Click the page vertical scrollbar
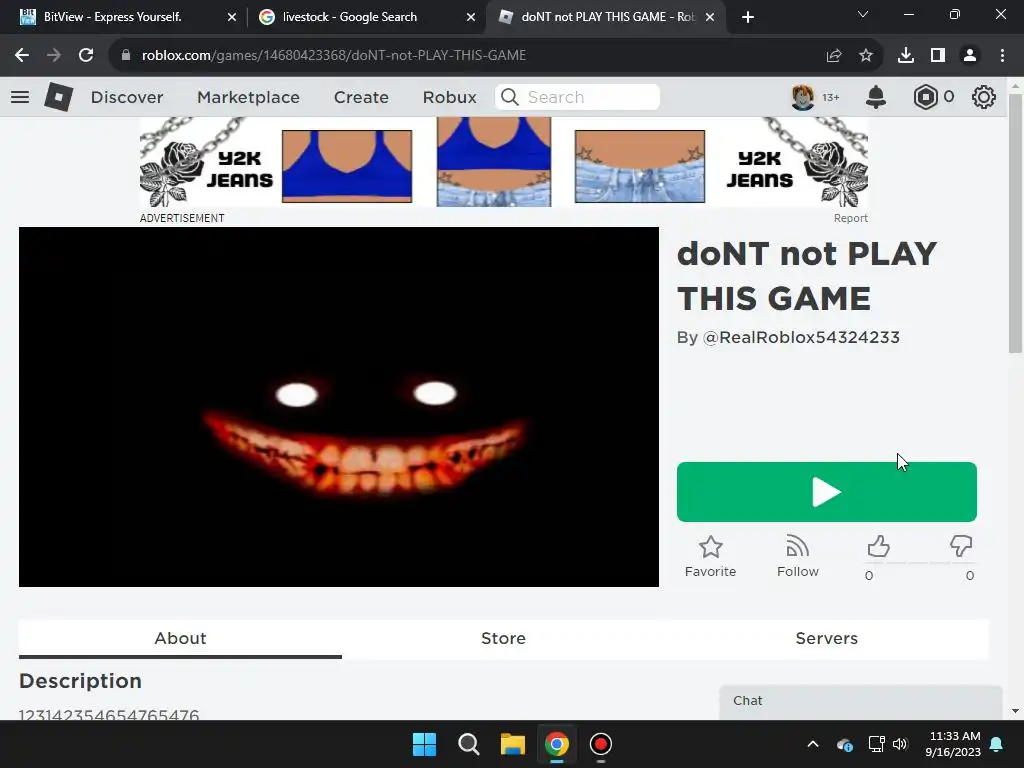 1015,222
